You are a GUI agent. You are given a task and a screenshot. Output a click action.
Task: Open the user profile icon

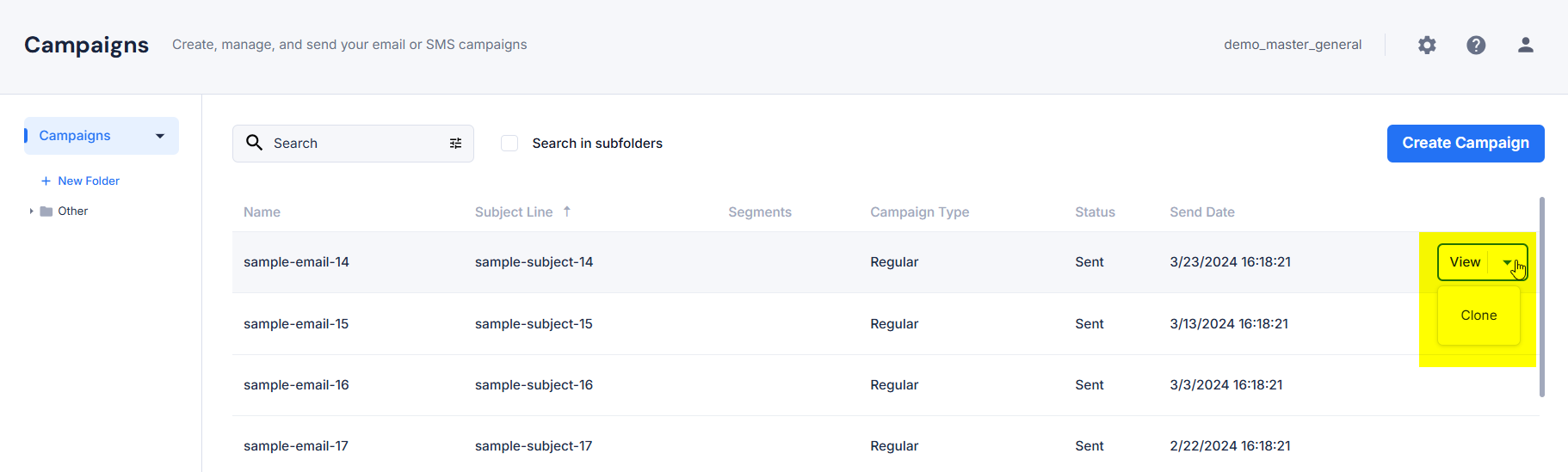1525,45
